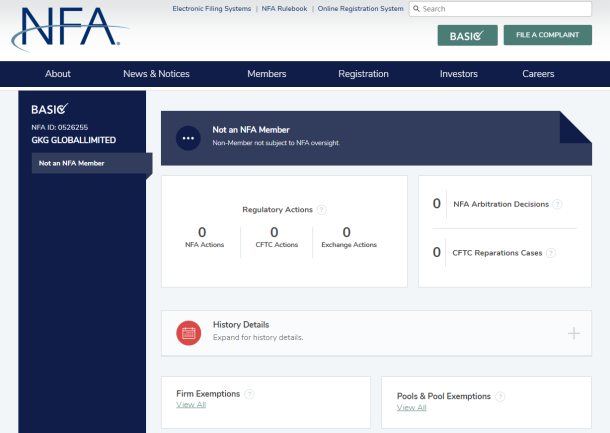The height and width of the screenshot is (433, 610).
Task: Click the red calendar History icon
Action: click(x=189, y=333)
